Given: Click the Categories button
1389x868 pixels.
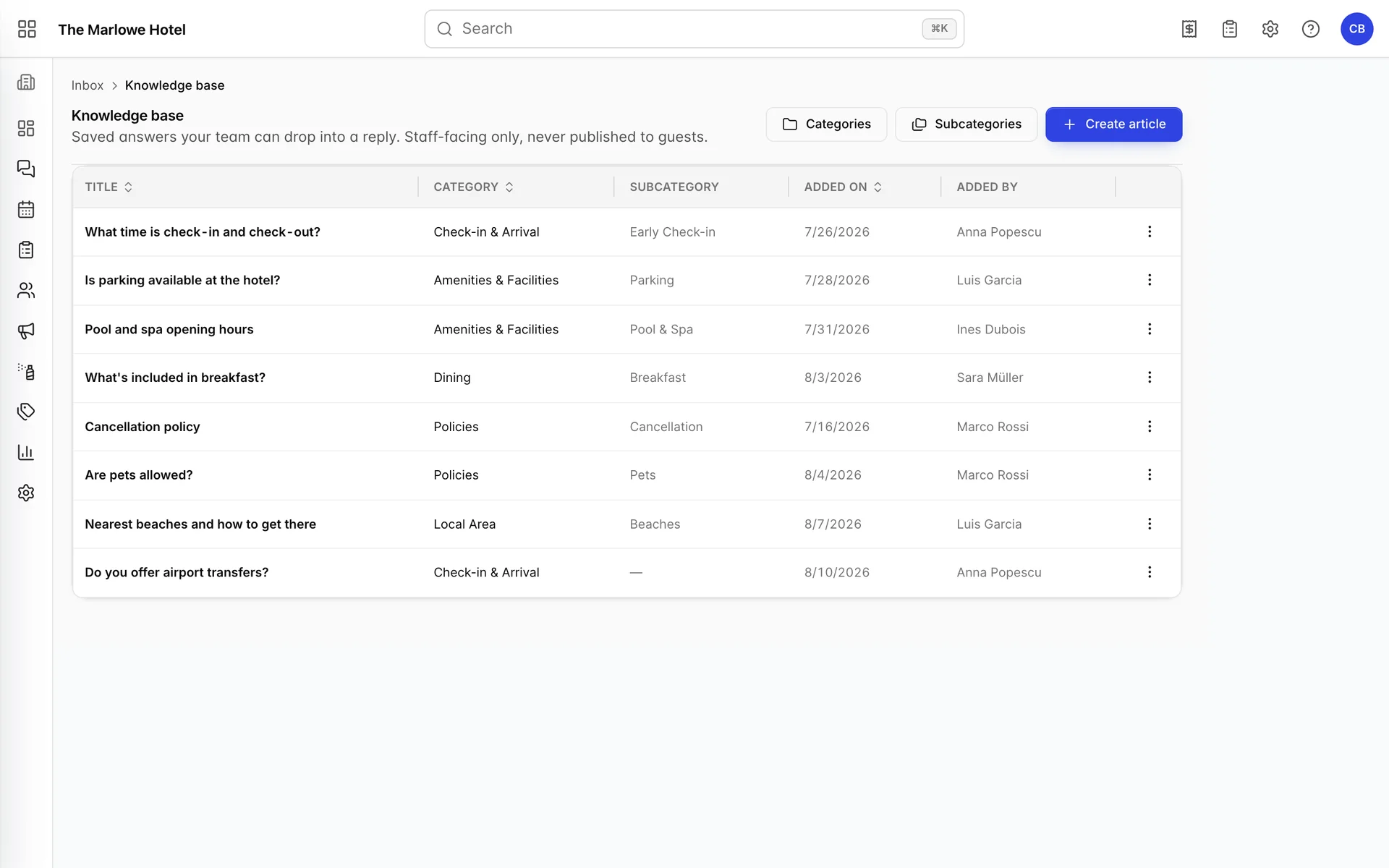Looking at the screenshot, I should pos(826,124).
